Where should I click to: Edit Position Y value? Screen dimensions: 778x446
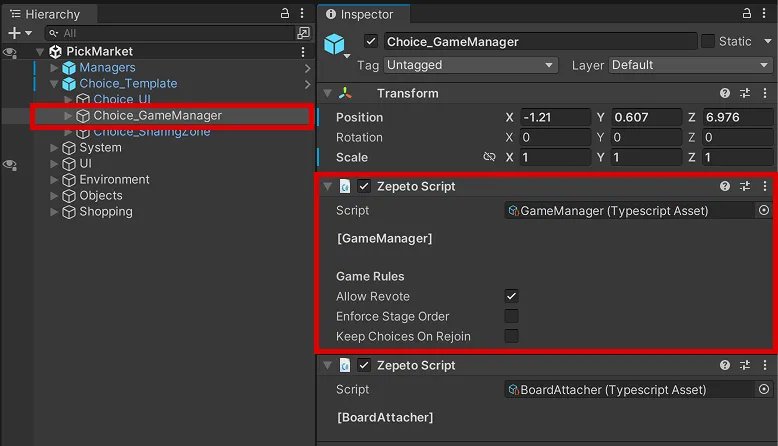pos(647,118)
